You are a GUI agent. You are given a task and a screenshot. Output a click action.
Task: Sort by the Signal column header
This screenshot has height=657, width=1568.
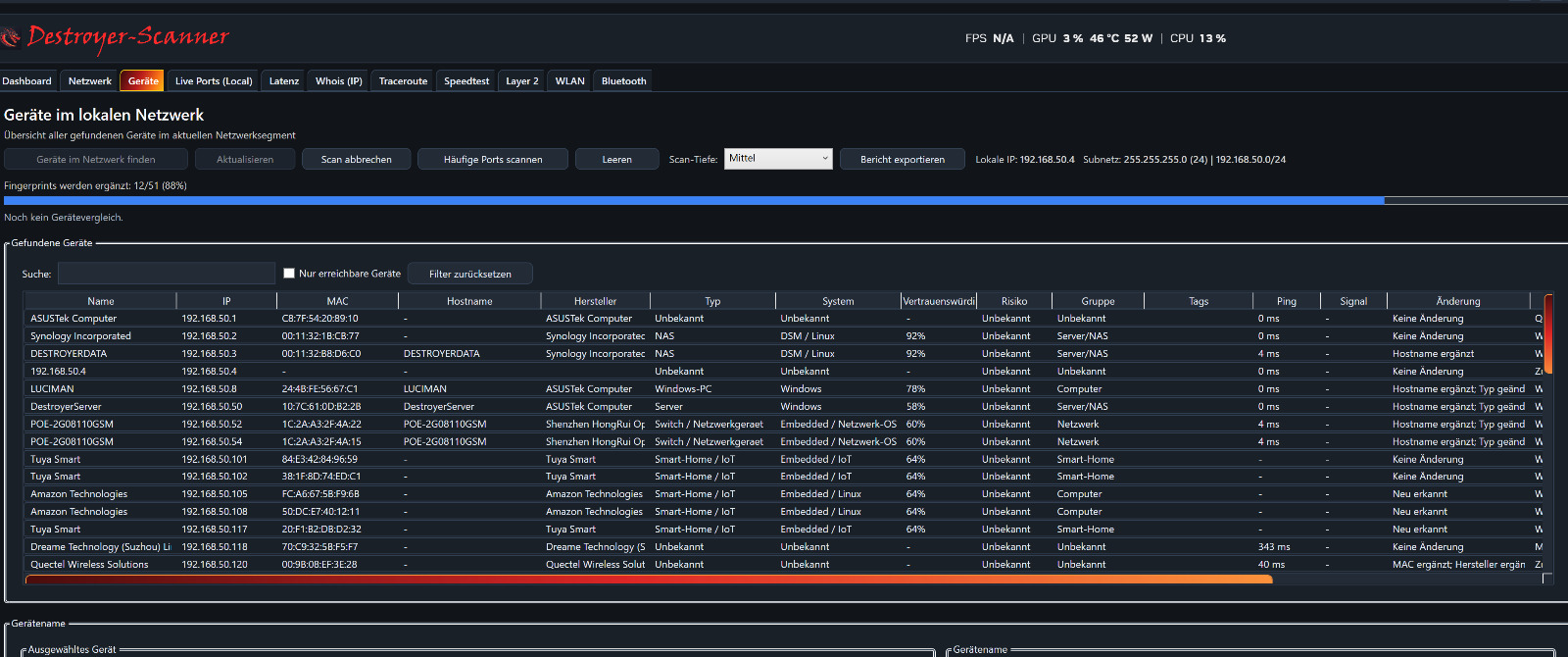[1353, 301]
